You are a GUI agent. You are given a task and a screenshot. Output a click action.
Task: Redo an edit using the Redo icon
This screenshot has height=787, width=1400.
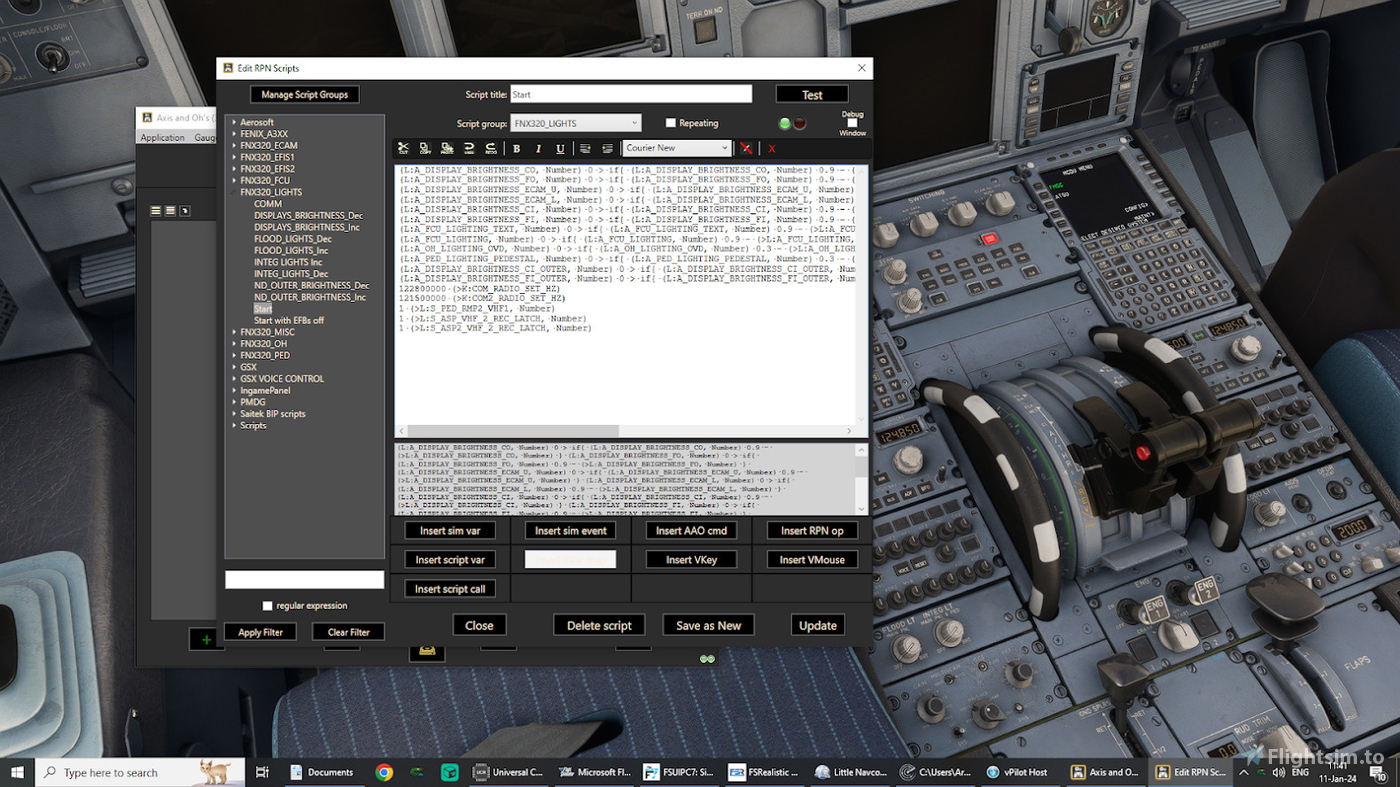pyautogui.click(x=488, y=148)
